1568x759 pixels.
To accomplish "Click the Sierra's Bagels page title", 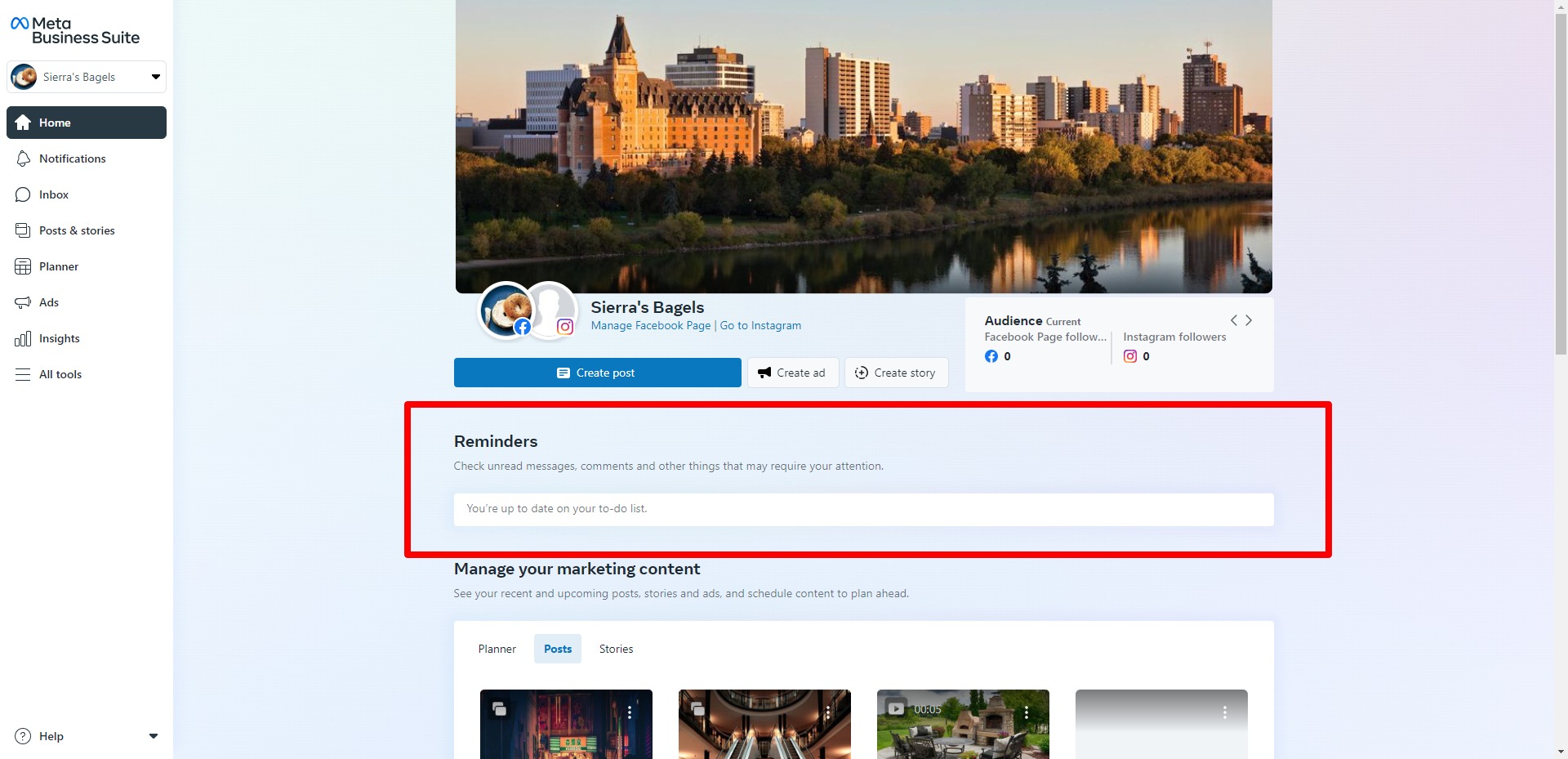I will (x=648, y=307).
